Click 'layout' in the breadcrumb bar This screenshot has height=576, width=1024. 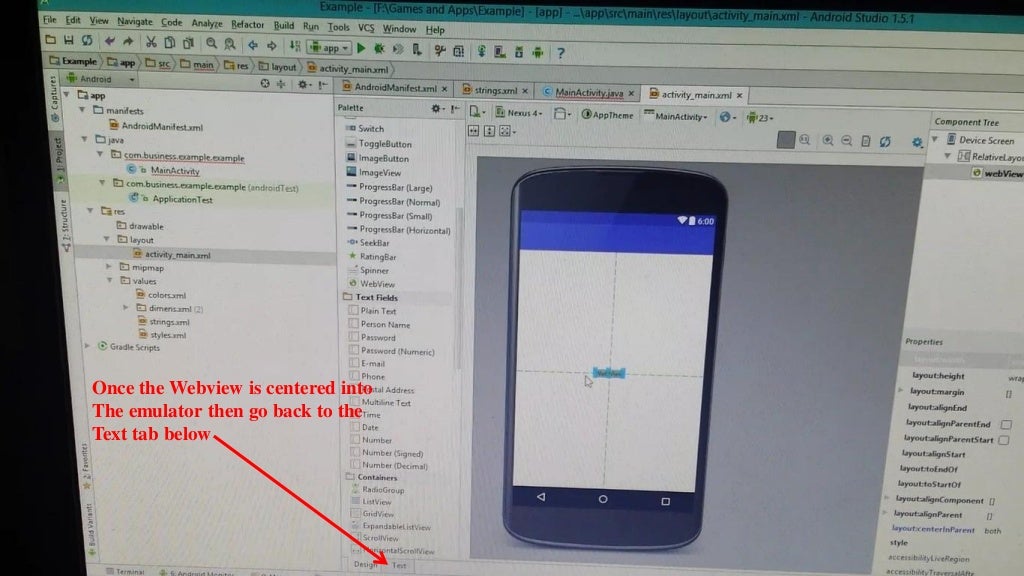(x=278, y=67)
